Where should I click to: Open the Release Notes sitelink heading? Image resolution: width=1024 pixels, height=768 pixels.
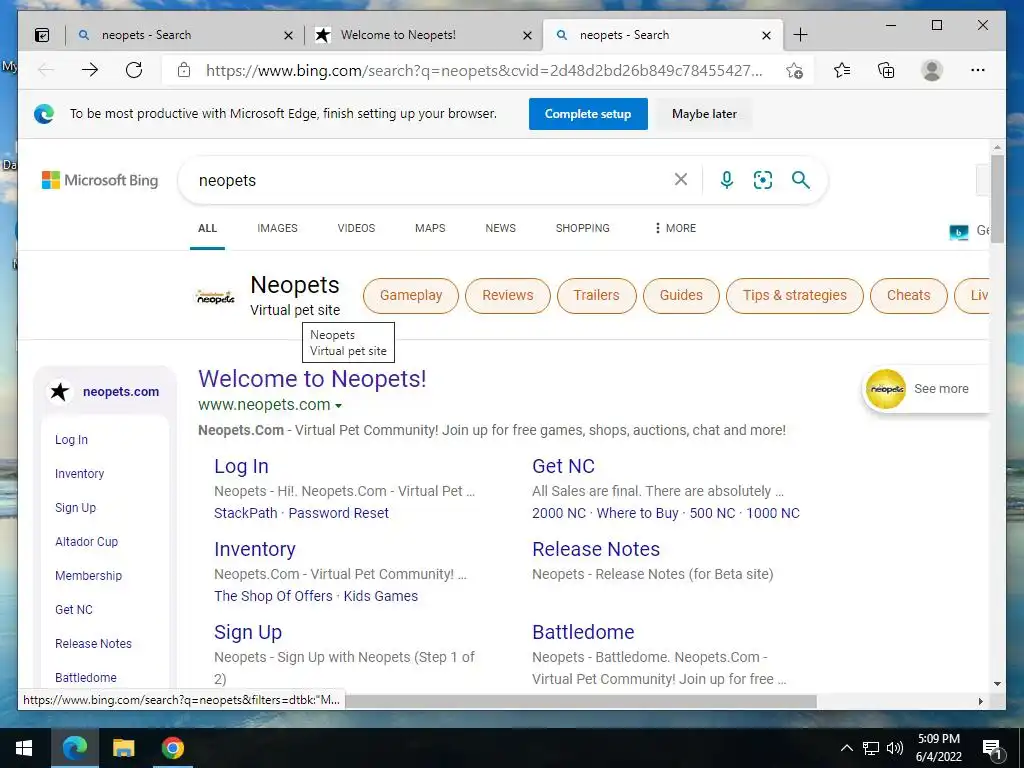tap(596, 549)
